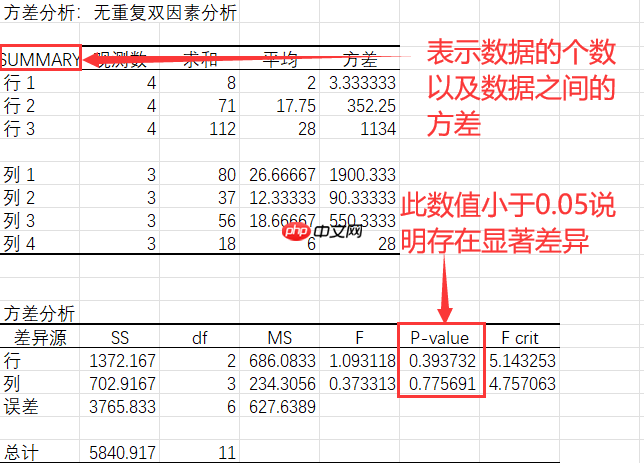Screen dimensions: 644x463
Task: Click the sum value 112 for 行 3
Action: [222, 129]
